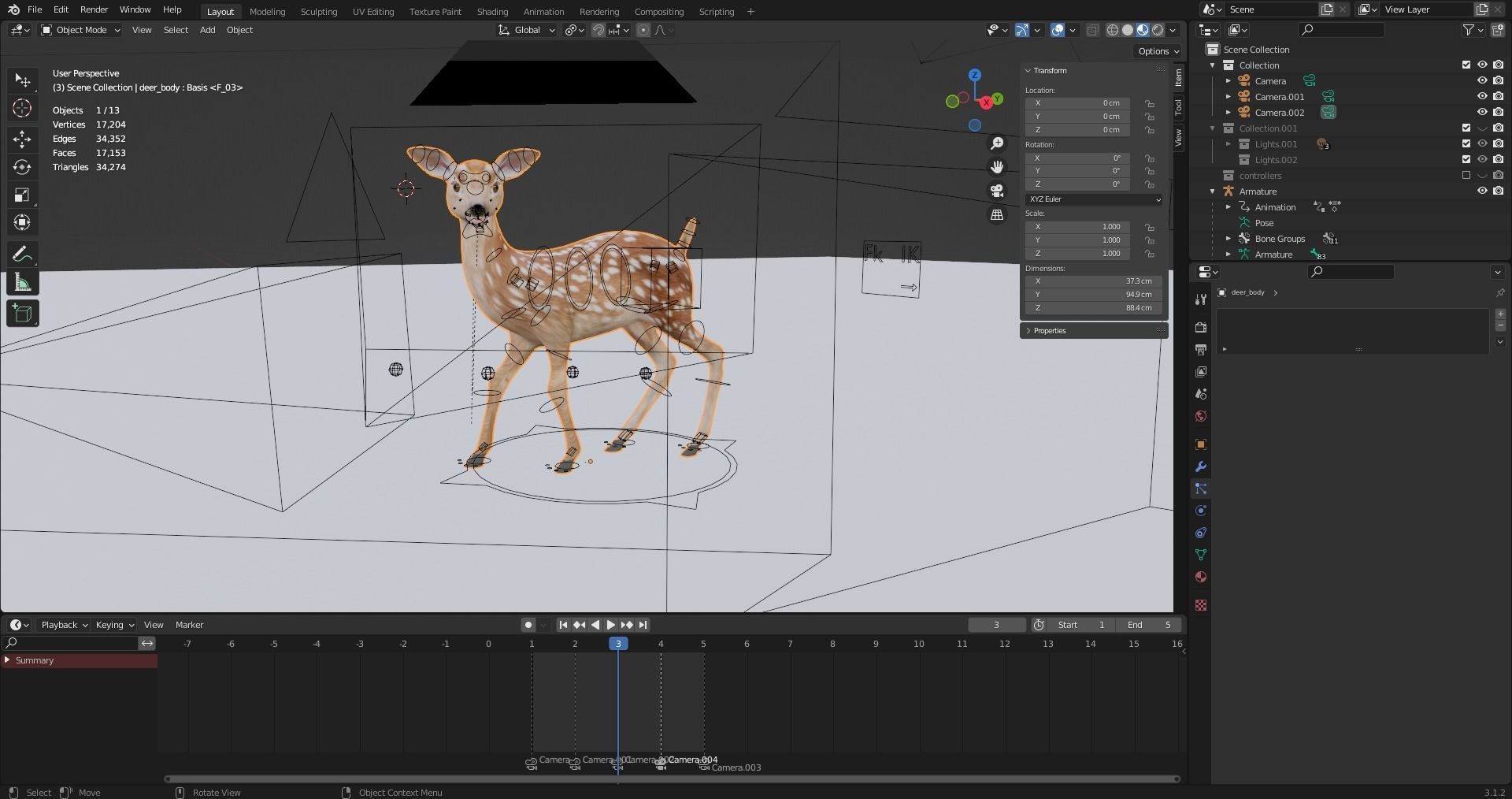The image size is (1512, 799).
Task: Open the Object Mode dropdown
Action: coord(80,30)
